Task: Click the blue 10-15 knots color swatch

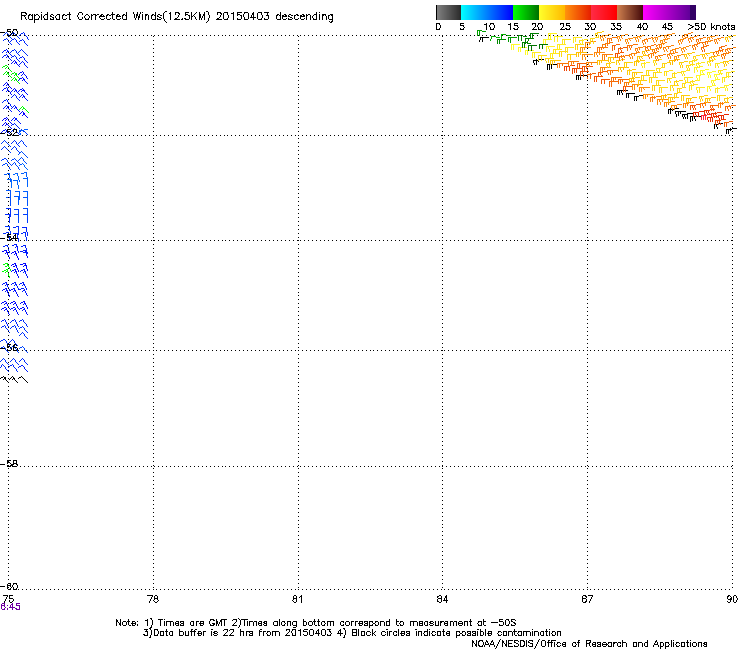Action: pyautogui.click(x=500, y=12)
